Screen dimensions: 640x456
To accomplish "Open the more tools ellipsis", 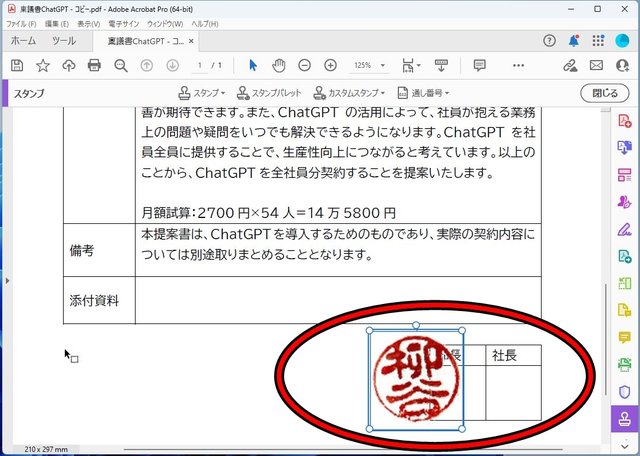I will 518,65.
